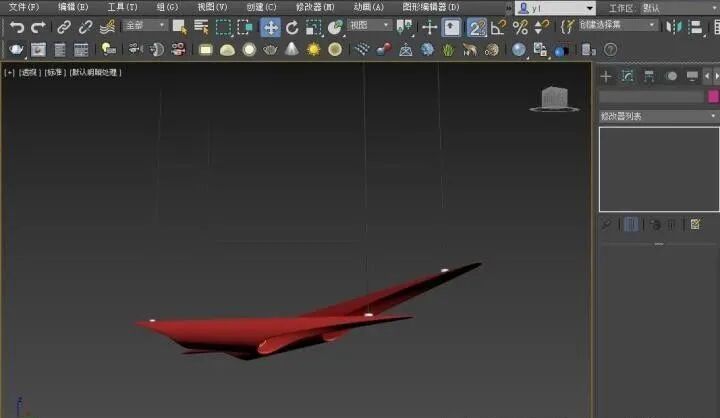The width and height of the screenshot is (720, 418).
Task: Open the workspace 默认 dropdown
Action: (680, 8)
